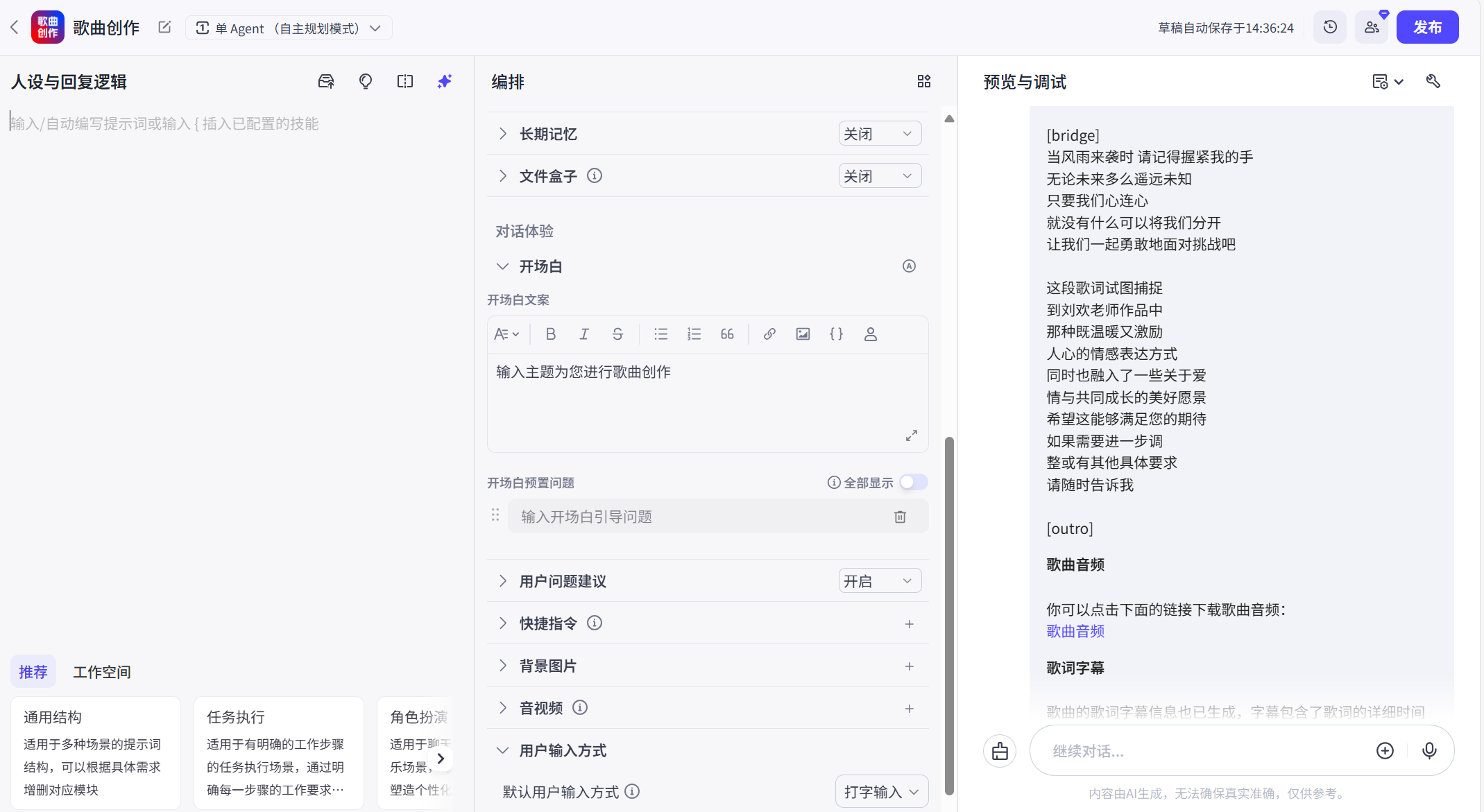Open version history clock icon
The height and width of the screenshot is (812, 1484).
click(1330, 28)
